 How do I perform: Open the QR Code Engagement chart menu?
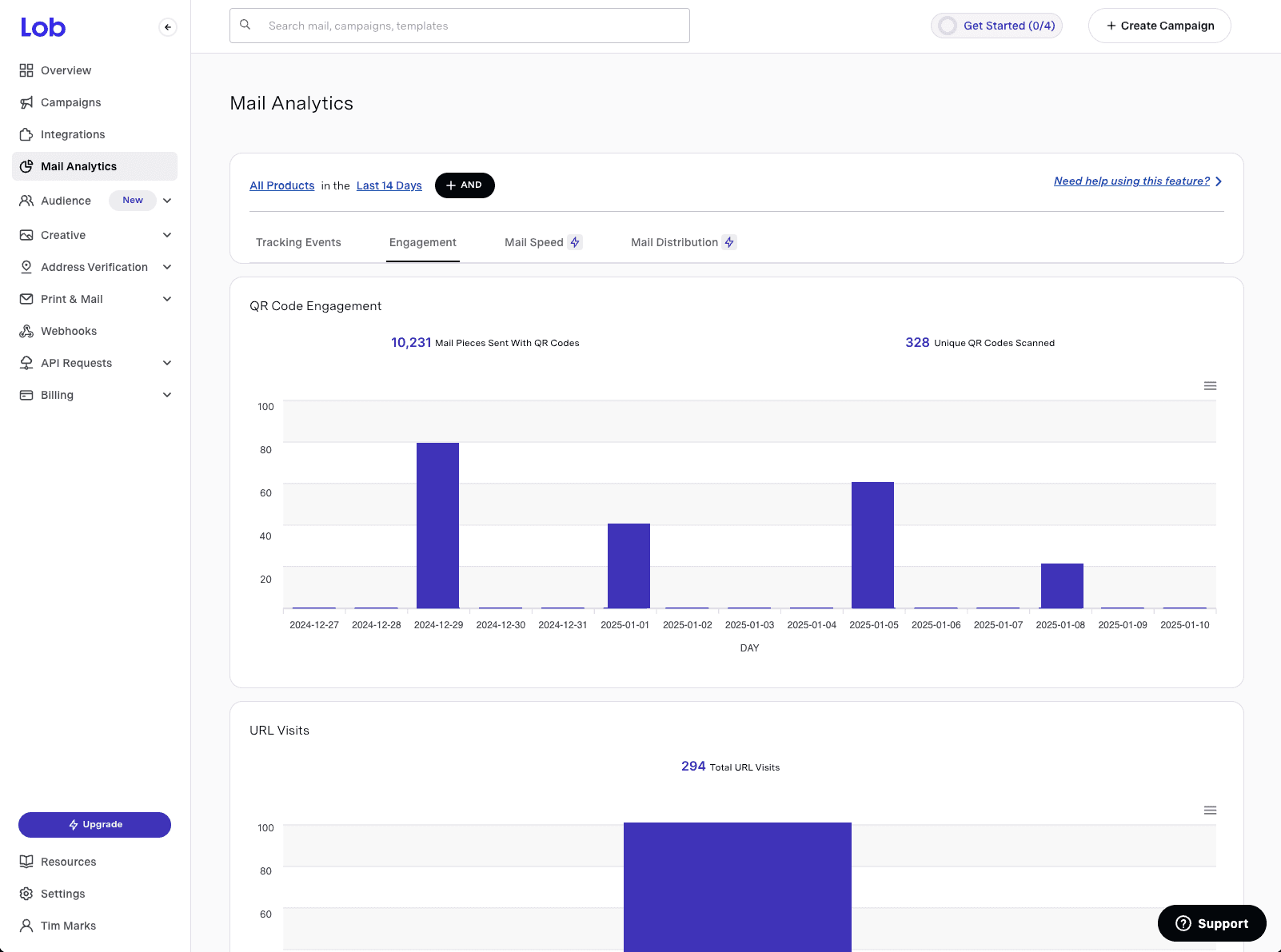pyautogui.click(x=1211, y=386)
